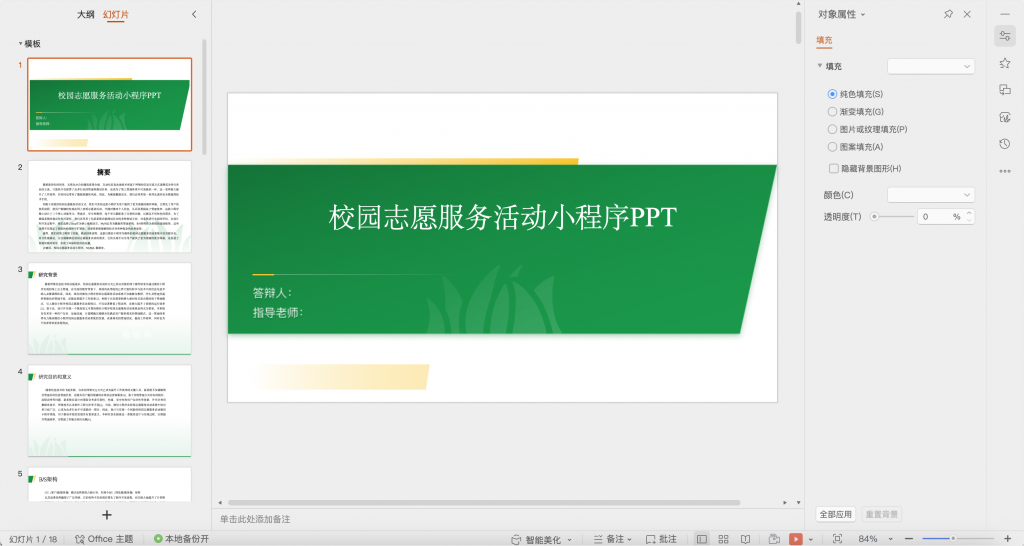This screenshot has width=1024, height=546.
Task: Click the 84% zoom percentage value
Action: point(868,539)
